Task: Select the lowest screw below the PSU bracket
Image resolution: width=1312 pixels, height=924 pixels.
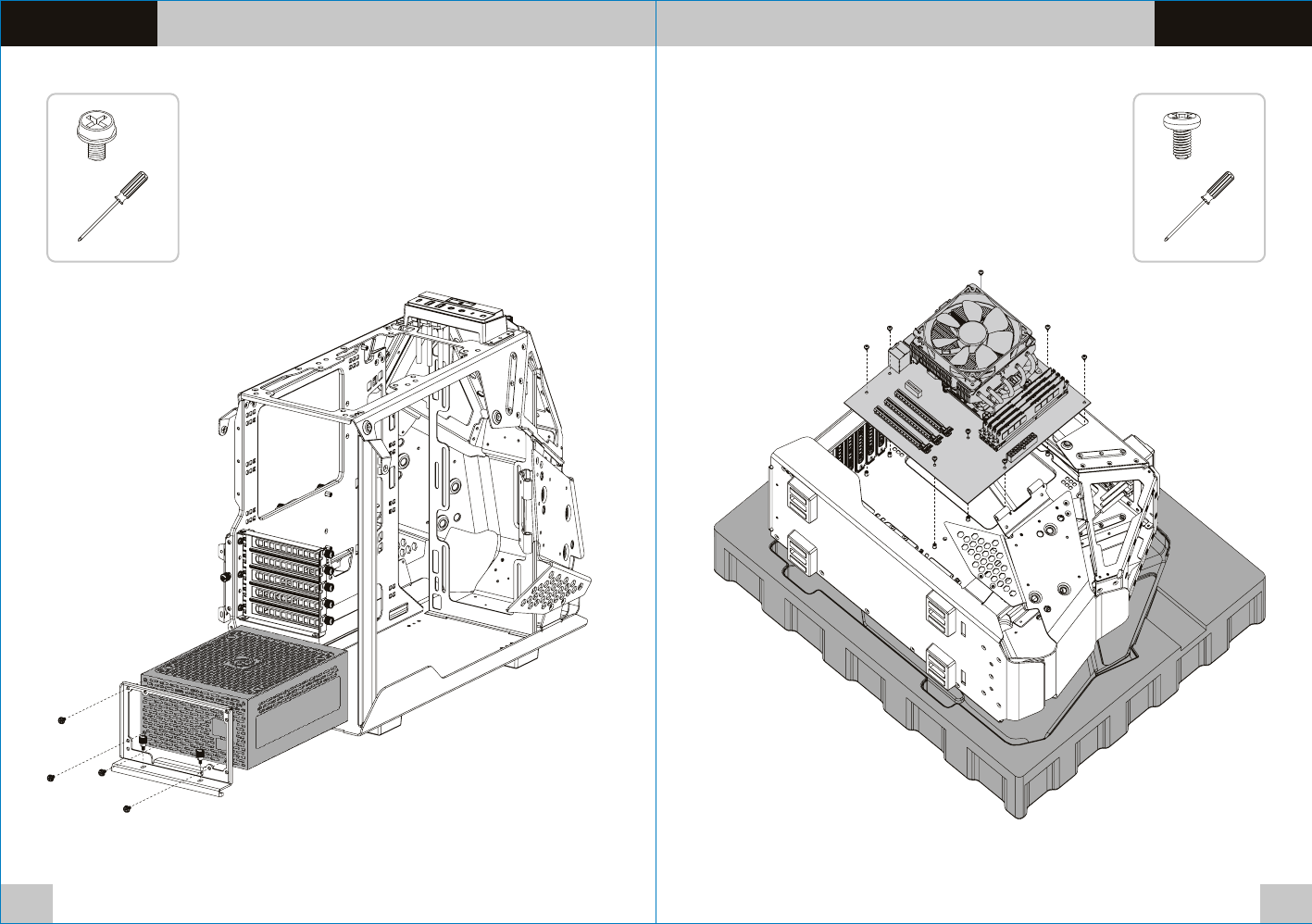Action: coord(128,810)
